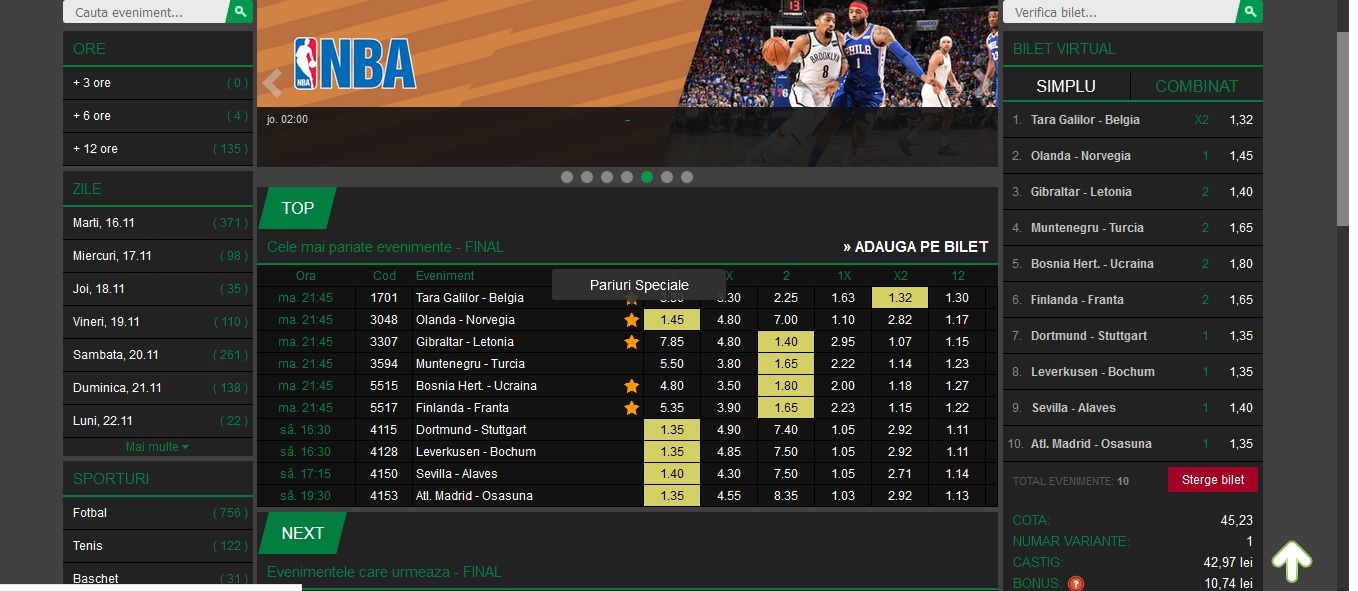Focus the Verifica bilet input field
Screen dimensions: 1358x591
point(1120,12)
